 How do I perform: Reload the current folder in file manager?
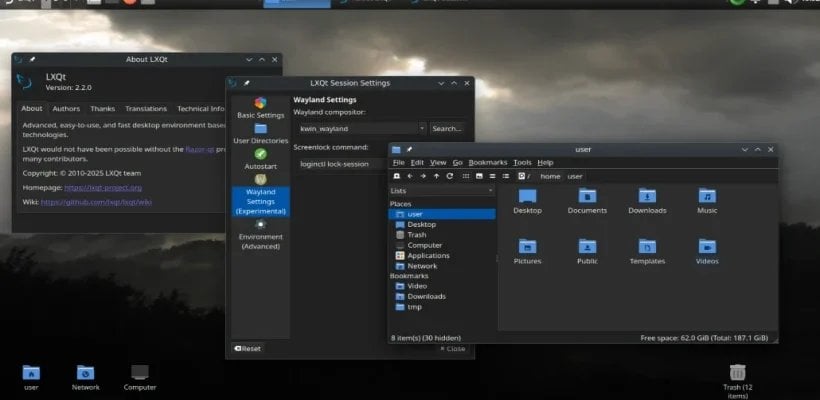(450, 176)
